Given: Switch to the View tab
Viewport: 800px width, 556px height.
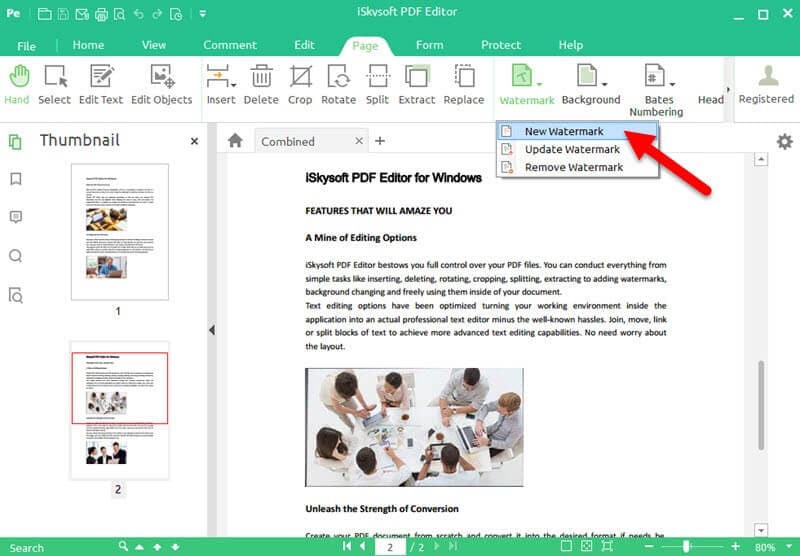Looking at the screenshot, I should coord(154,45).
